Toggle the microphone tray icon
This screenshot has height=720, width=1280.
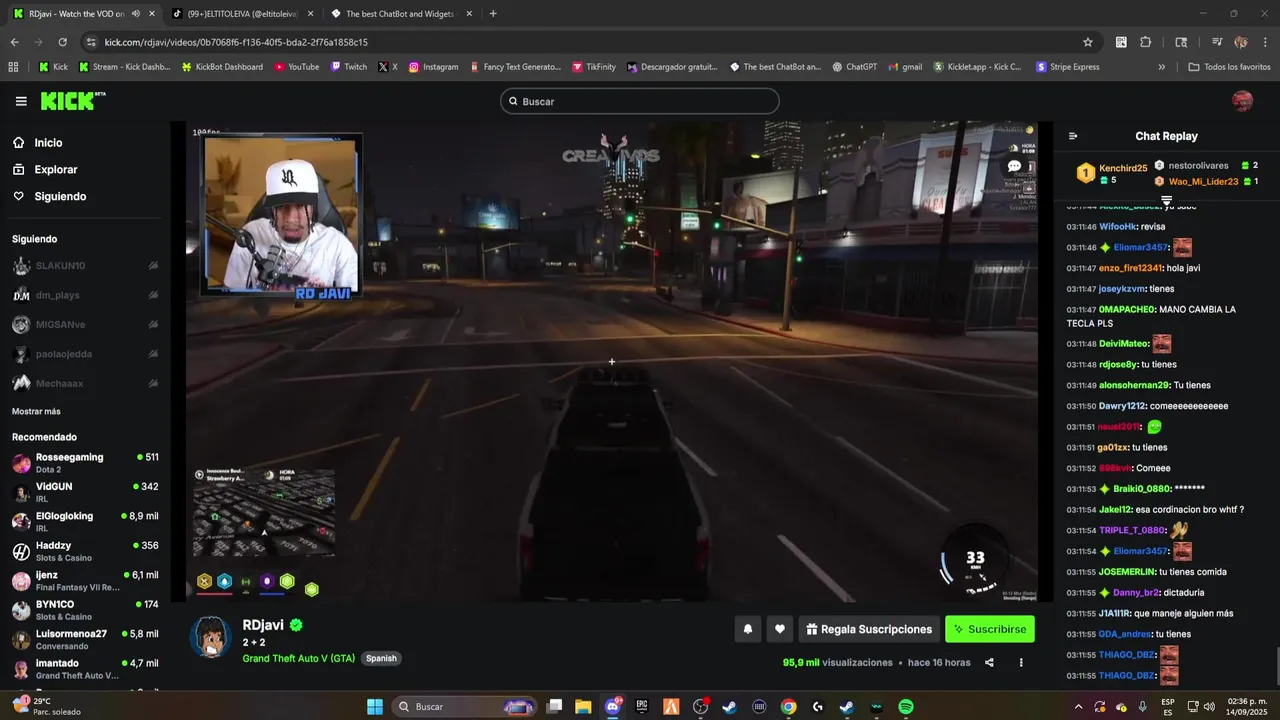pos(1142,707)
